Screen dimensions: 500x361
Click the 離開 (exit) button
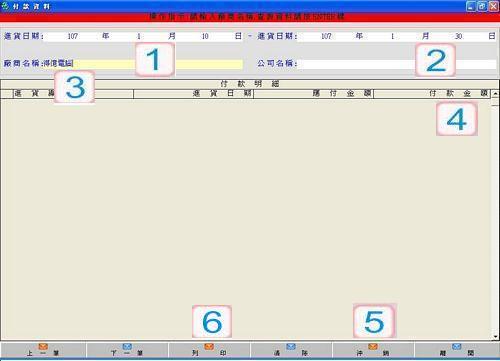pos(457,350)
